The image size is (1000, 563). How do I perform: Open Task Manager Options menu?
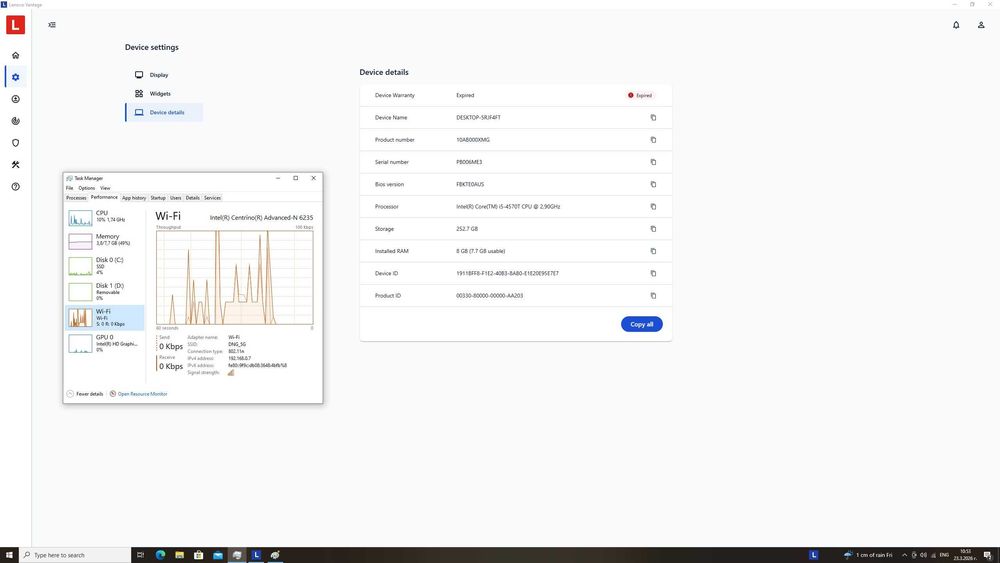pyautogui.click(x=87, y=188)
